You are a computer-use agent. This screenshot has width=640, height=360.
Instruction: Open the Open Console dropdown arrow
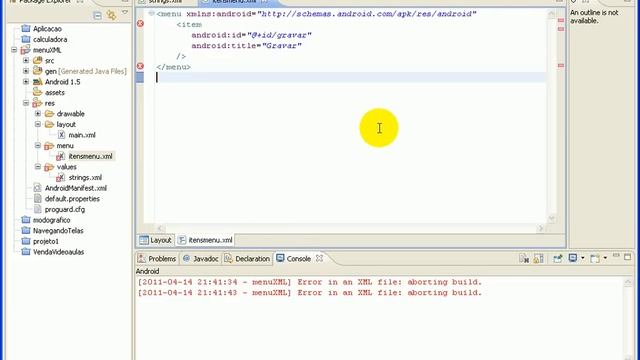pyautogui.click(x=605, y=258)
